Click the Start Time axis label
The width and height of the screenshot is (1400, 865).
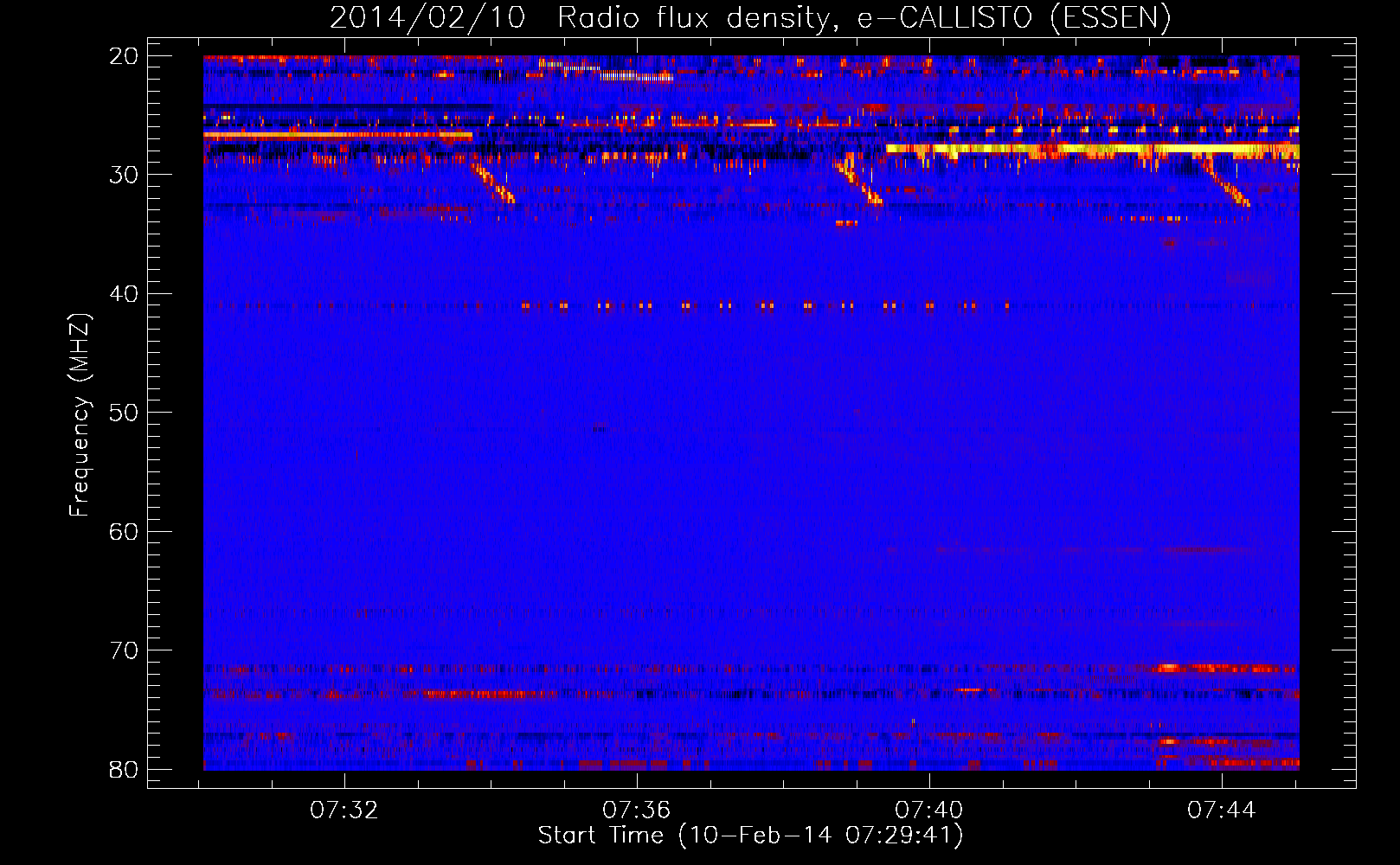tap(750, 836)
